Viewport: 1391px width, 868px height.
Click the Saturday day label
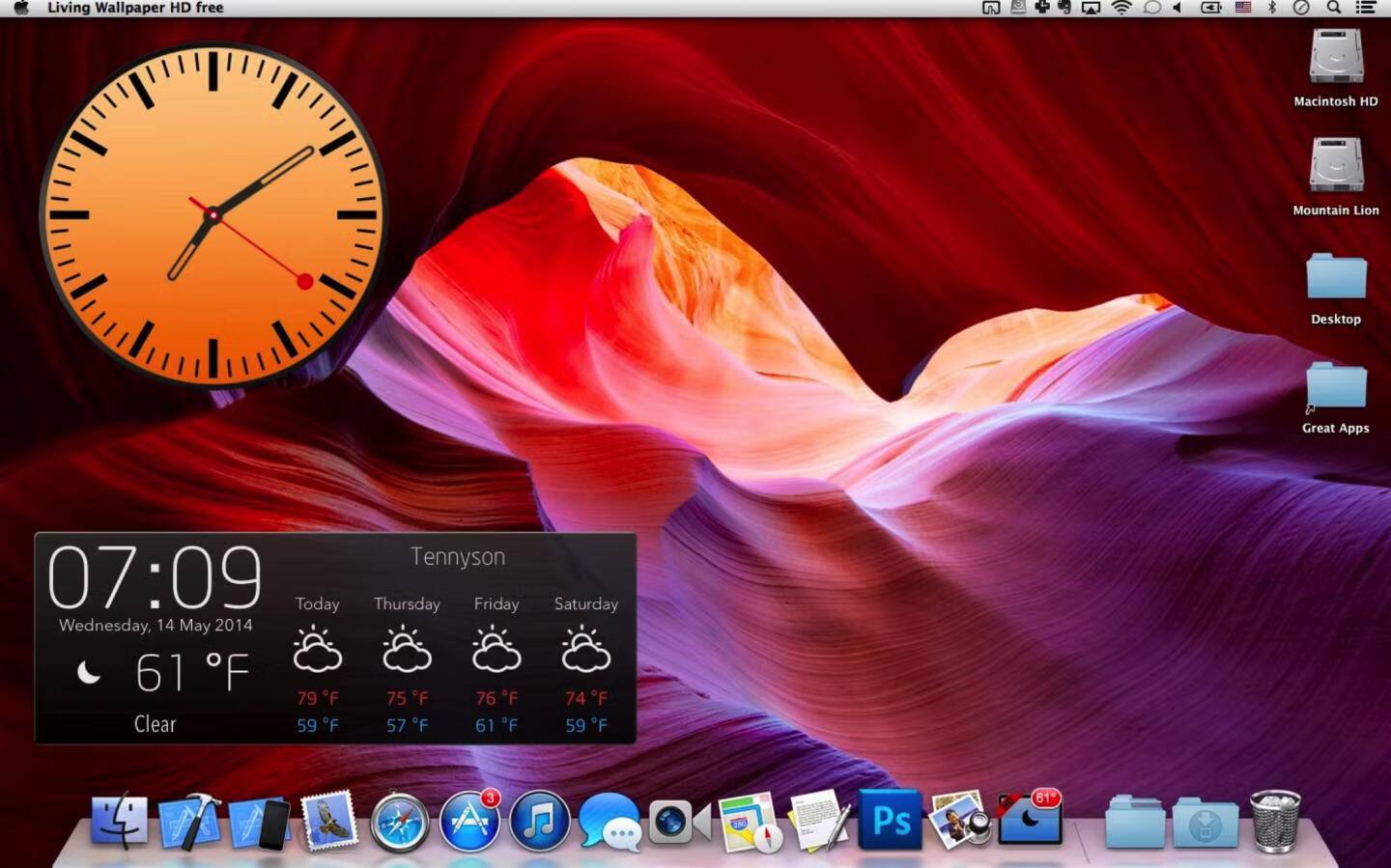[586, 604]
